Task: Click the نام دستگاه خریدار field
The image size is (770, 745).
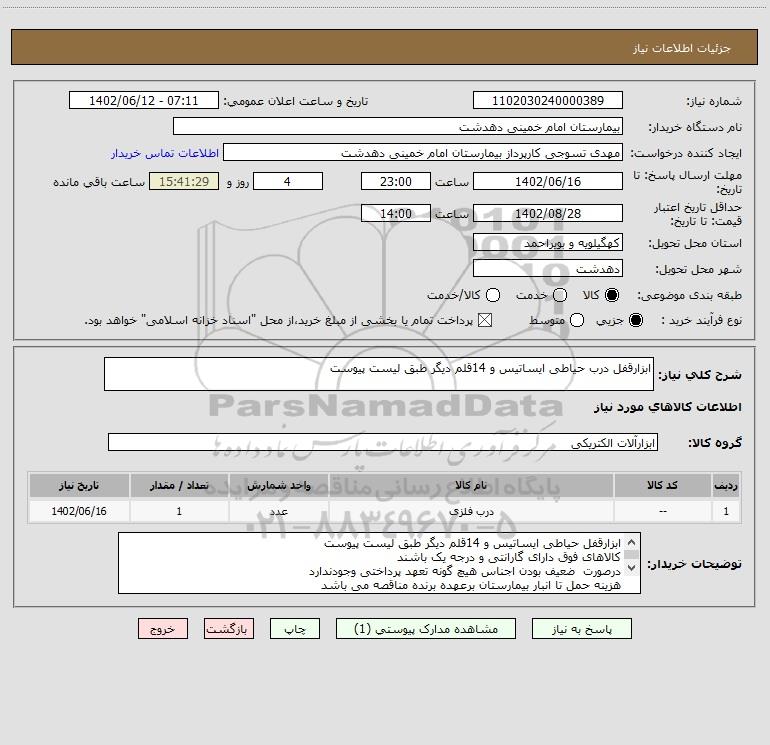Action: click(x=398, y=126)
